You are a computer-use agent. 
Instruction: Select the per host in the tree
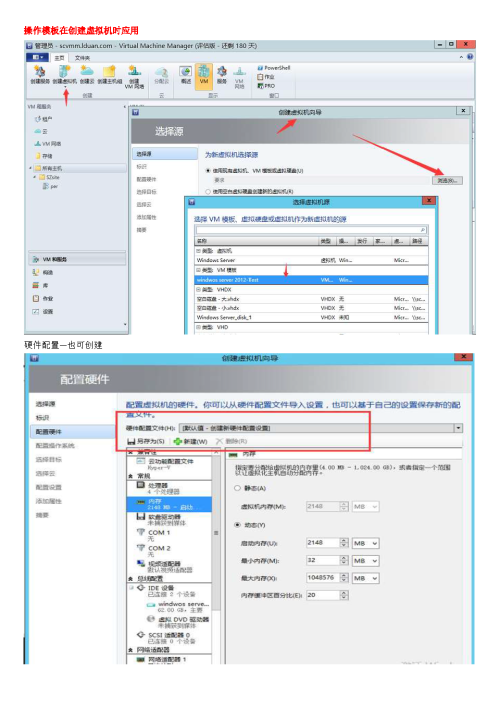point(50,186)
